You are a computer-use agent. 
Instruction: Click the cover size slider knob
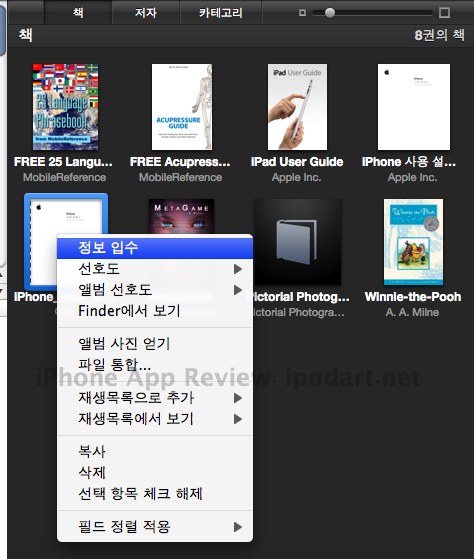pos(330,13)
